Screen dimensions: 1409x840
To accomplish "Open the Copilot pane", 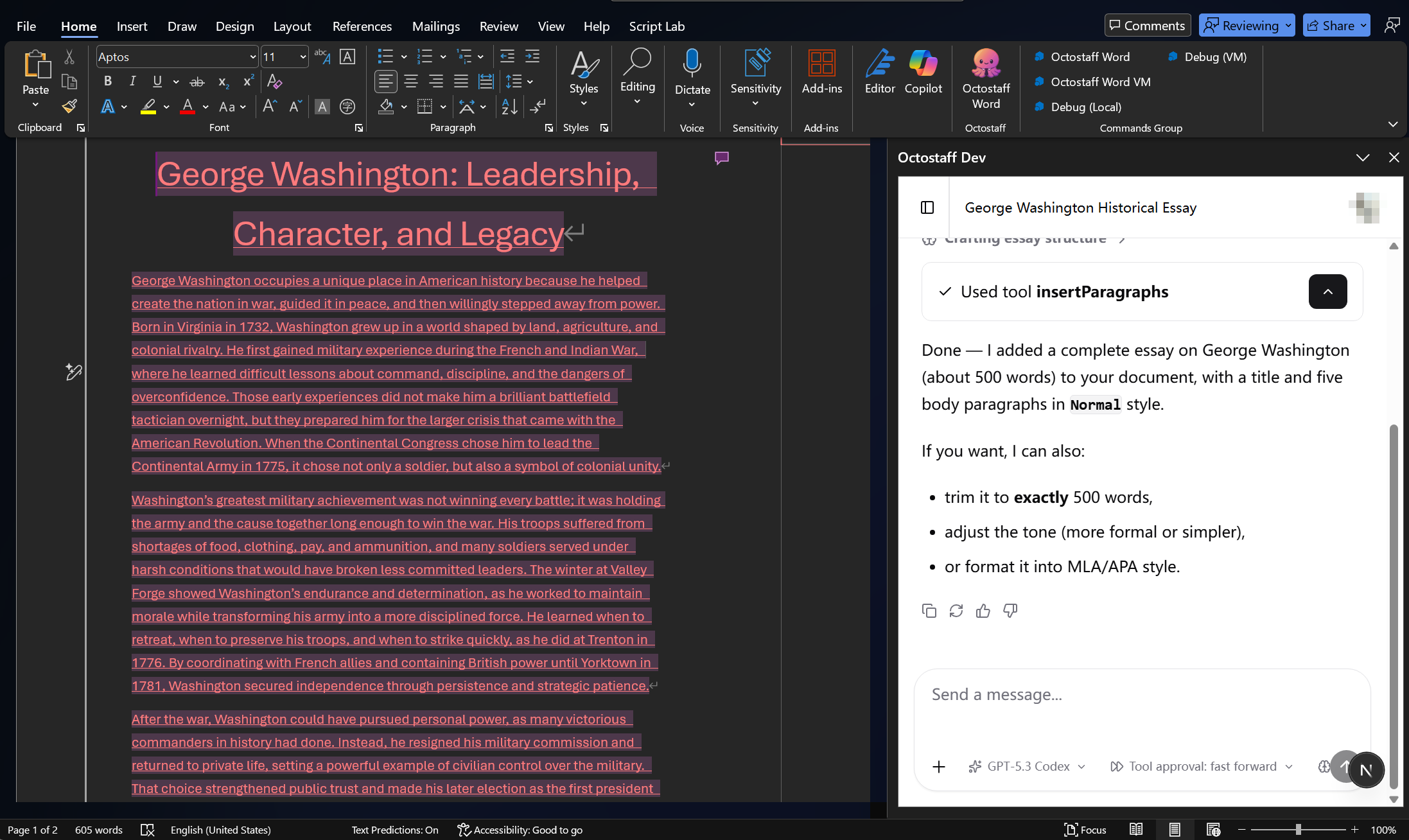I will pos(923,74).
